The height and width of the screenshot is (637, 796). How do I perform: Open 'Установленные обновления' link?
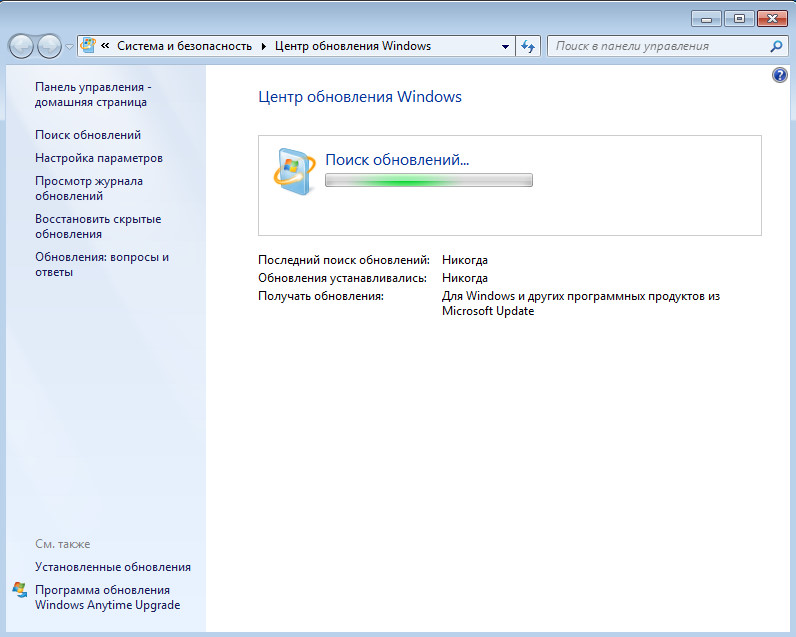tap(113, 567)
